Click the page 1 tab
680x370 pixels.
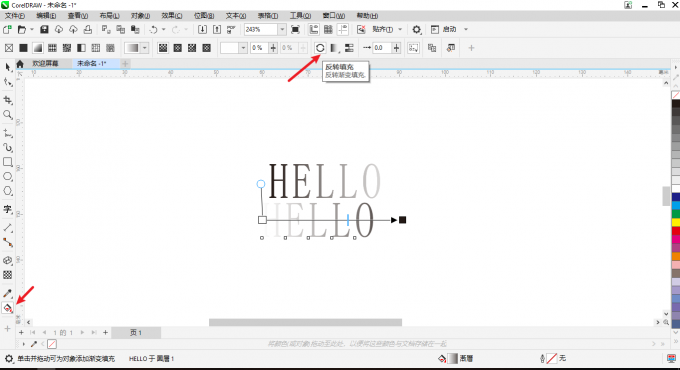[136, 333]
